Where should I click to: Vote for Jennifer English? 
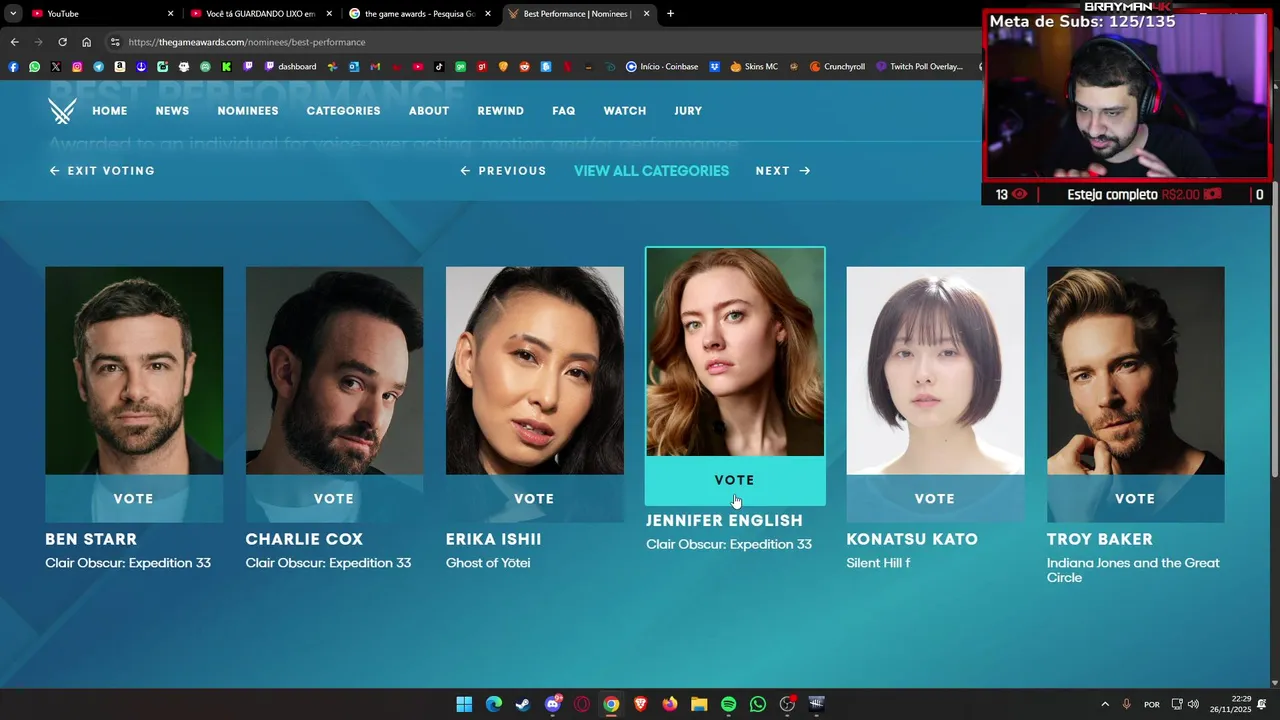tap(735, 481)
